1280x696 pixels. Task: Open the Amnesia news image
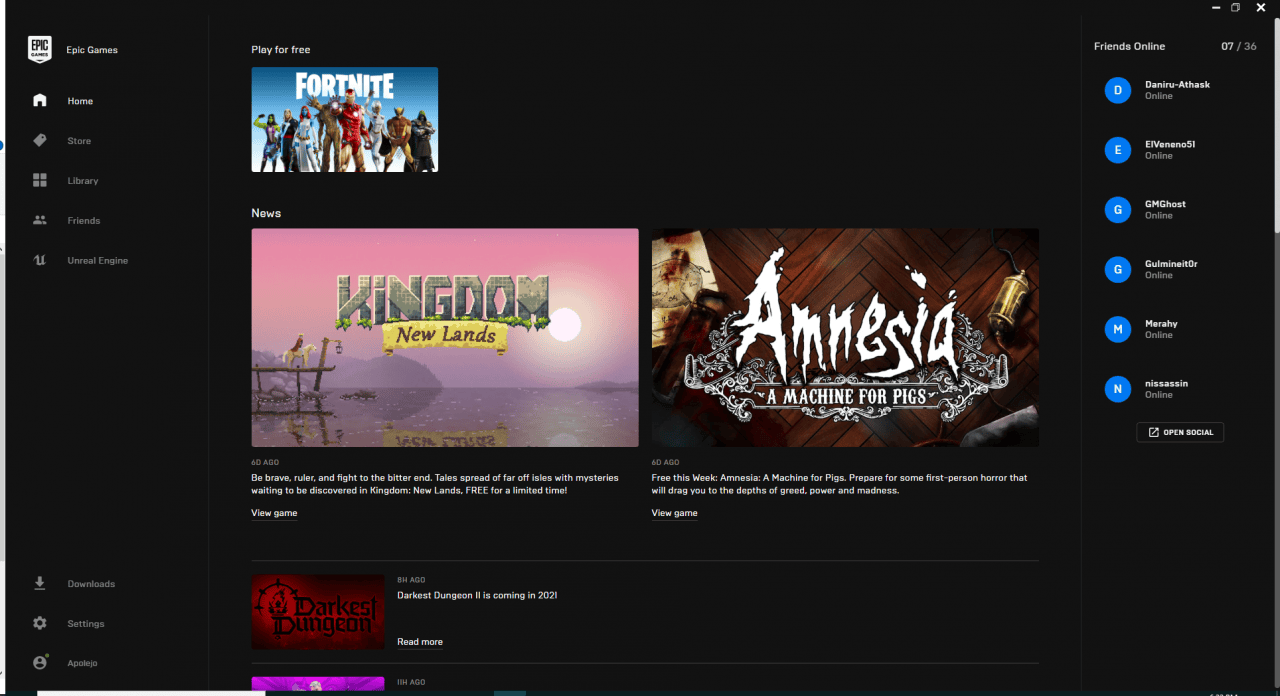click(x=844, y=336)
